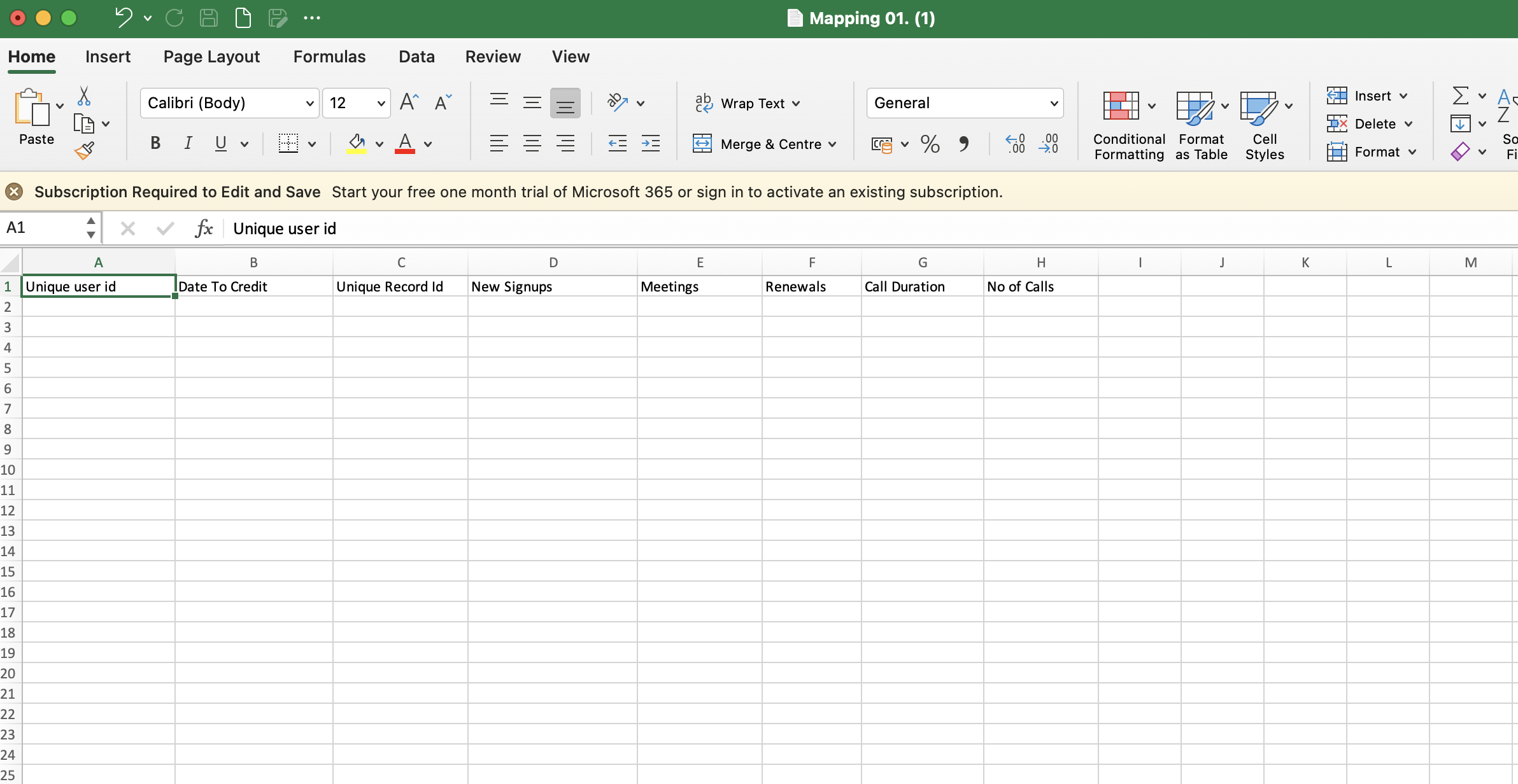
Task: Switch to the Review tab
Action: (x=493, y=57)
